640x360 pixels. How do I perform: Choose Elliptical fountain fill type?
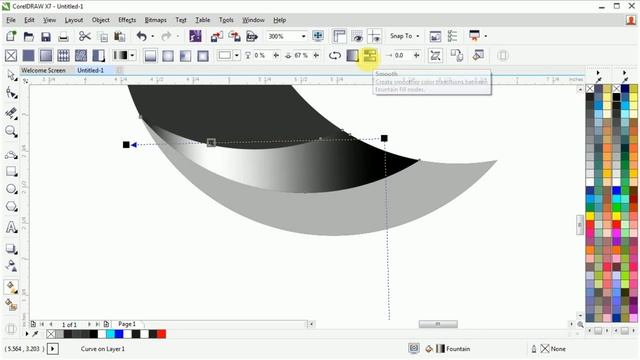pyautogui.click(x=168, y=55)
